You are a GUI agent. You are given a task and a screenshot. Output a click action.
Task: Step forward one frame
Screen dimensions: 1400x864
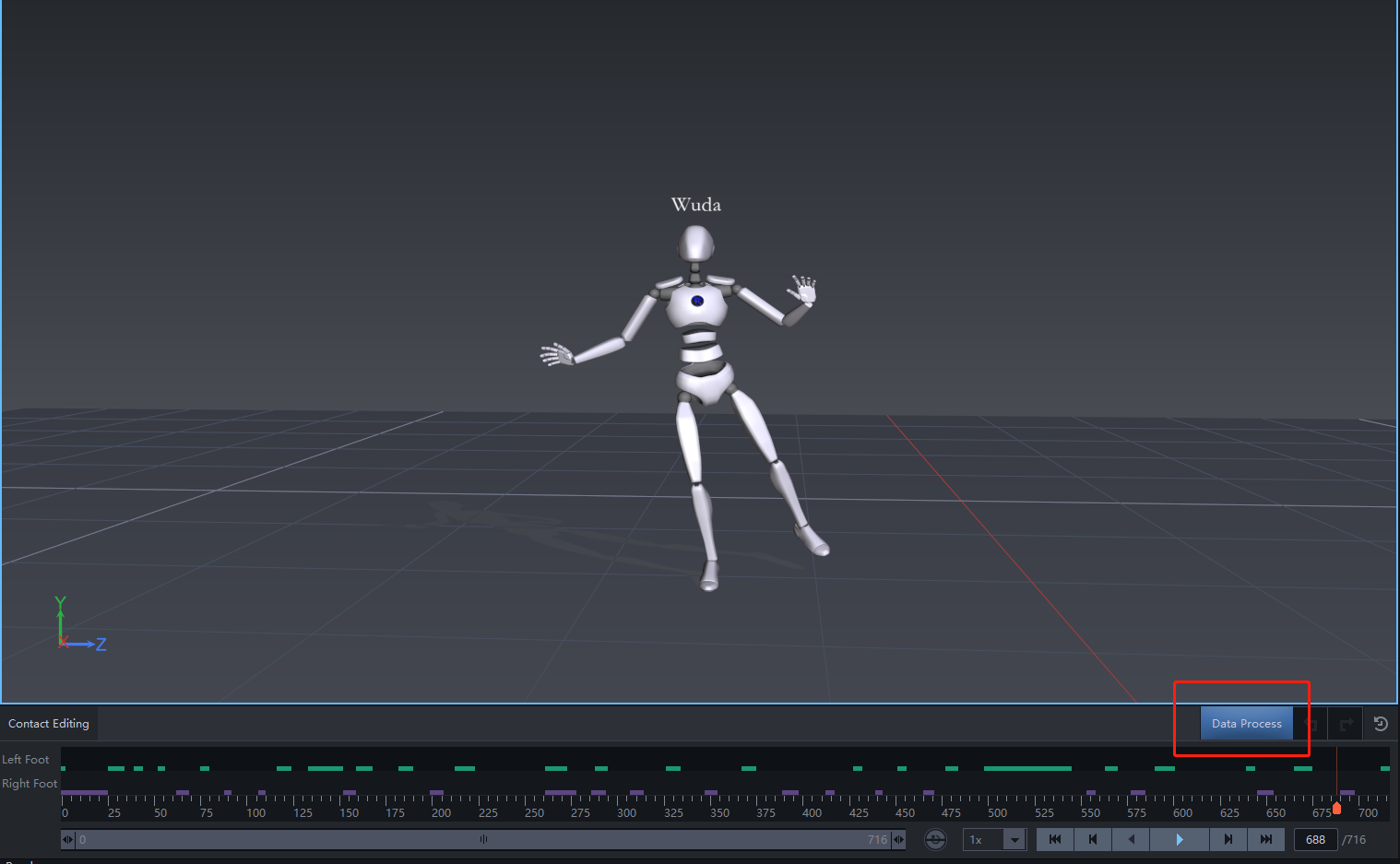point(1228,839)
